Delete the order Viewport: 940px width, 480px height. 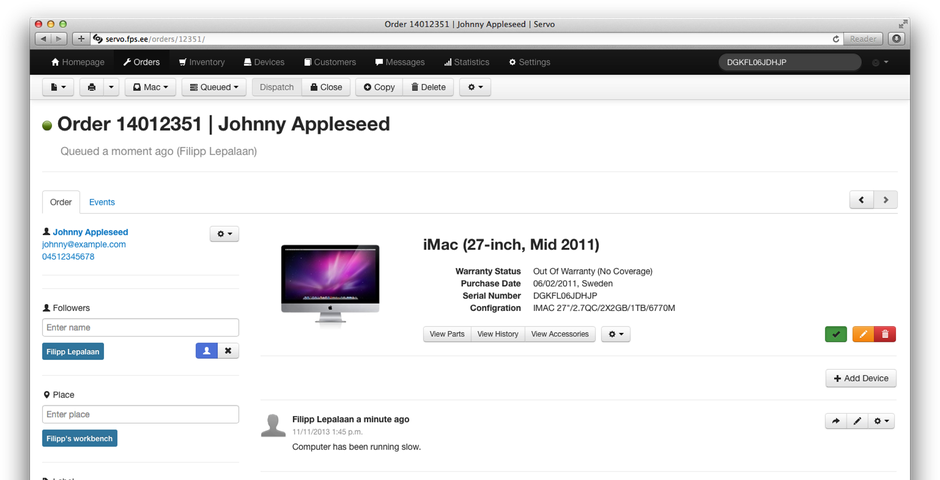pyautogui.click(x=428, y=87)
